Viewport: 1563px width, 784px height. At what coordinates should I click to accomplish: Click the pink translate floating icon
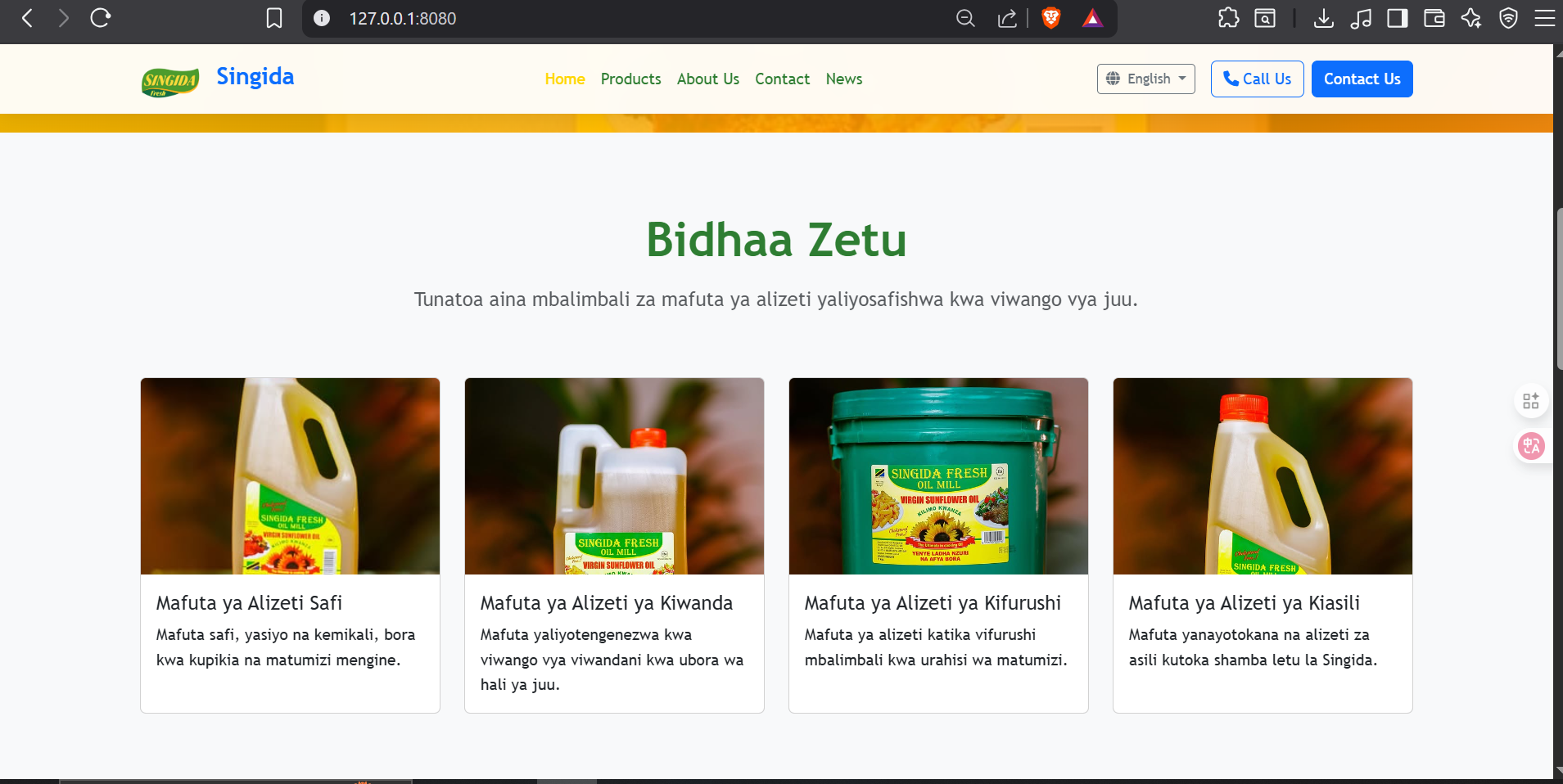(1531, 446)
